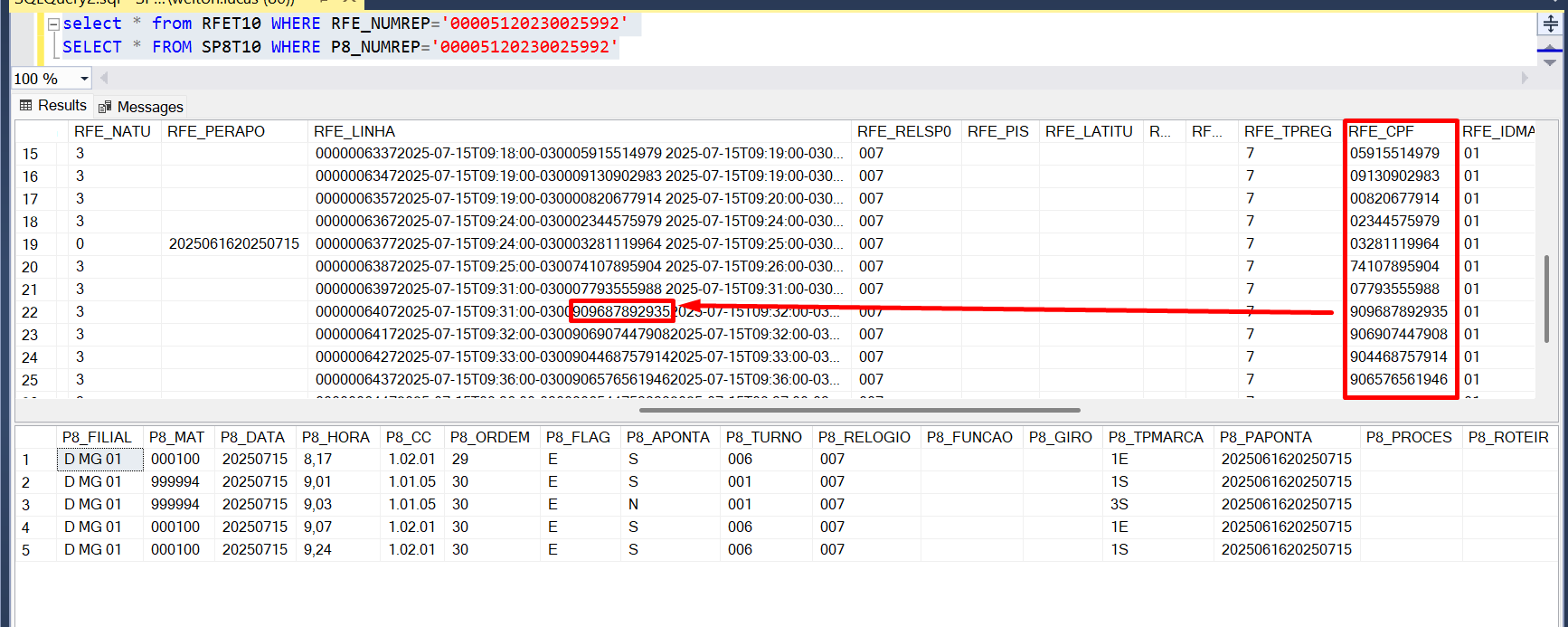Switch to the Messages tab
The height and width of the screenshot is (627, 1568).
pos(140,107)
